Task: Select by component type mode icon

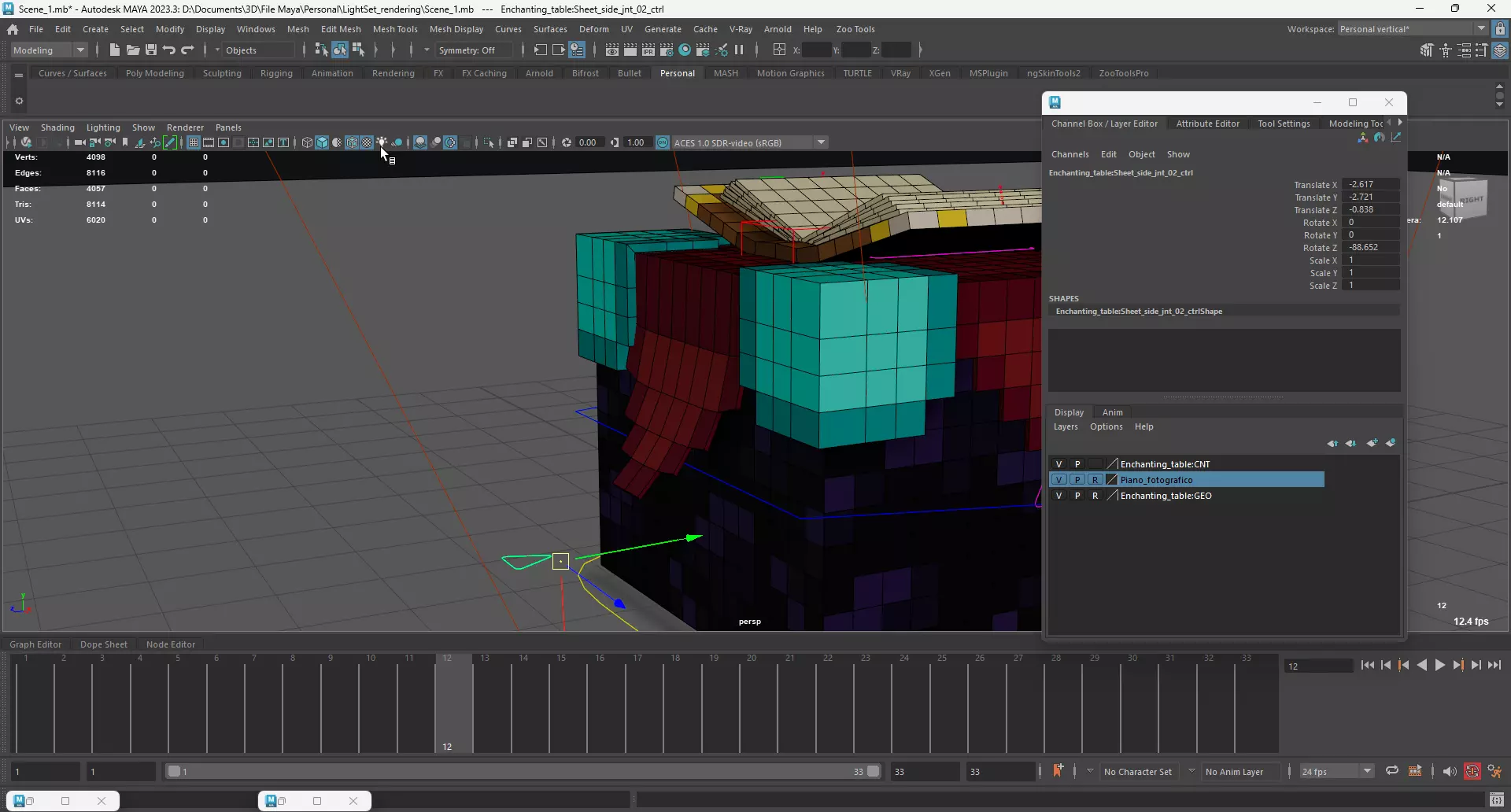Action: coord(358,50)
